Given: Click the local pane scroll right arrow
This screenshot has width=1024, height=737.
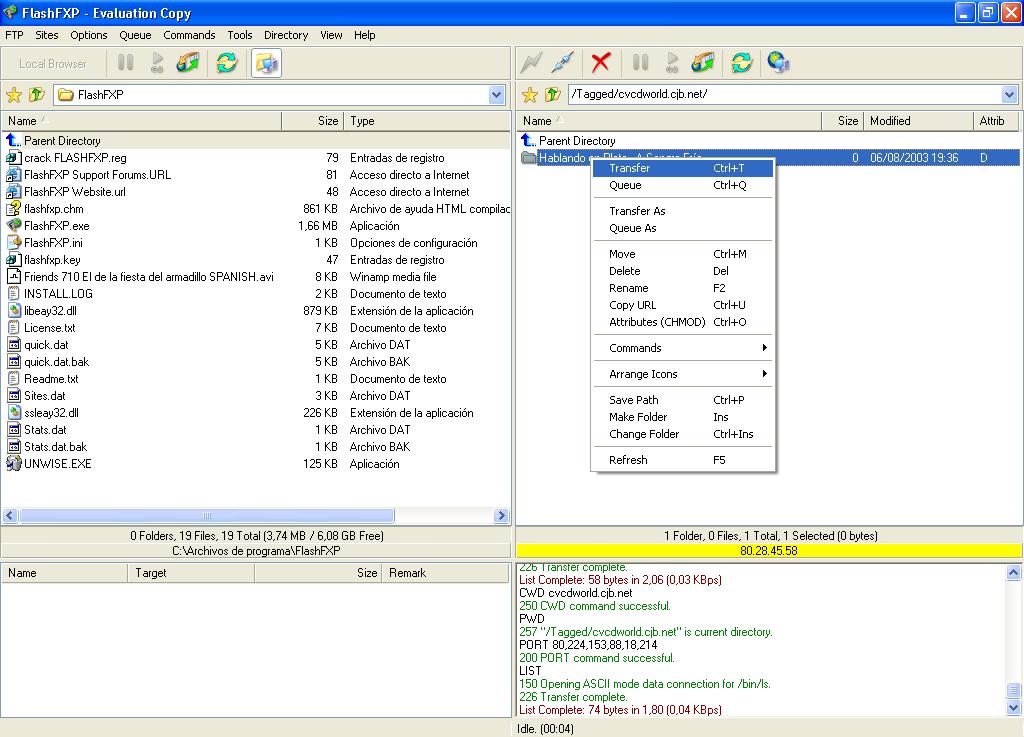Looking at the screenshot, I should (502, 516).
